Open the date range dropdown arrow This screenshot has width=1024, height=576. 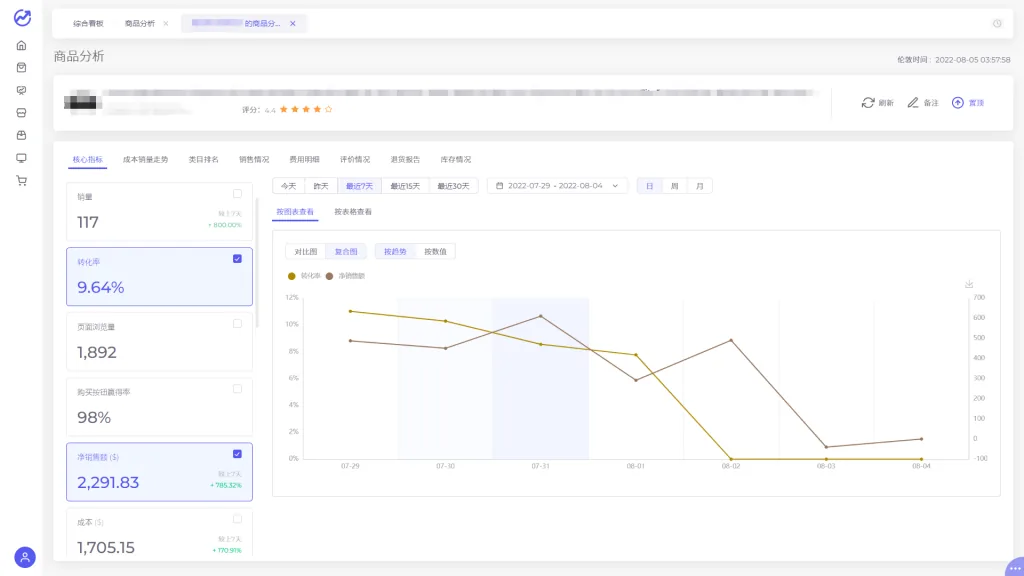click(615, 186)
